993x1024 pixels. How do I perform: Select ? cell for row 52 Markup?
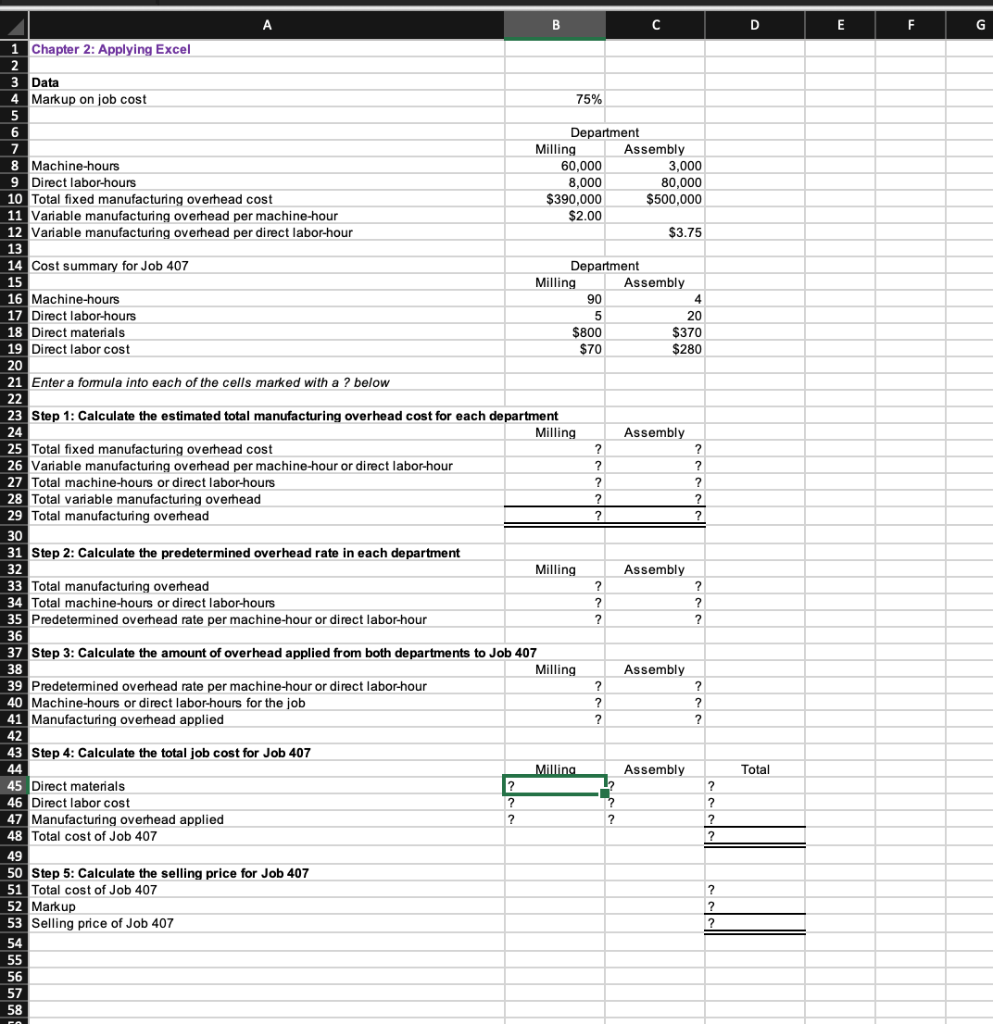point(755,906)
